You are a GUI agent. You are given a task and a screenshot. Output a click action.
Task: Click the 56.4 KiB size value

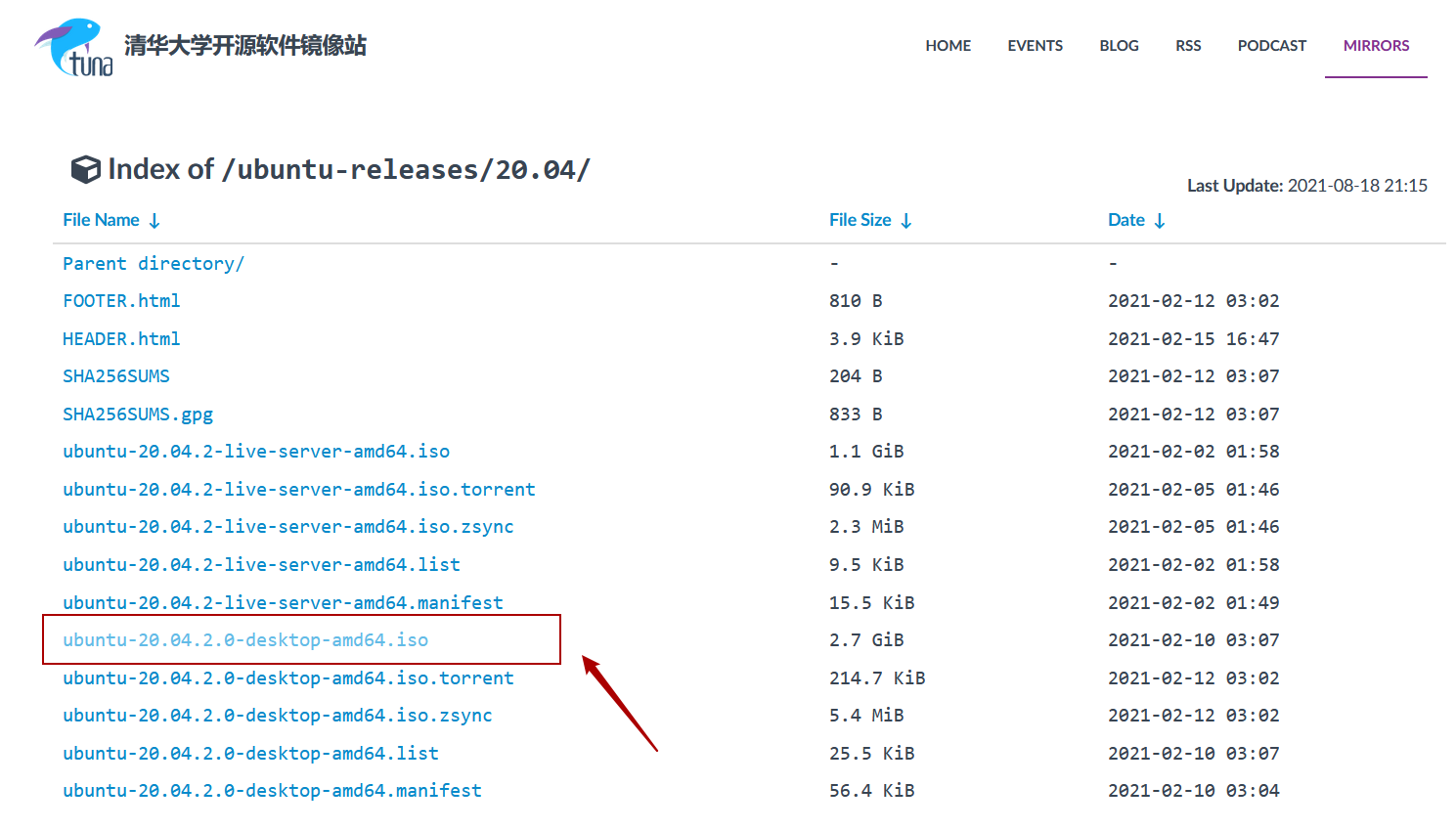872,791
